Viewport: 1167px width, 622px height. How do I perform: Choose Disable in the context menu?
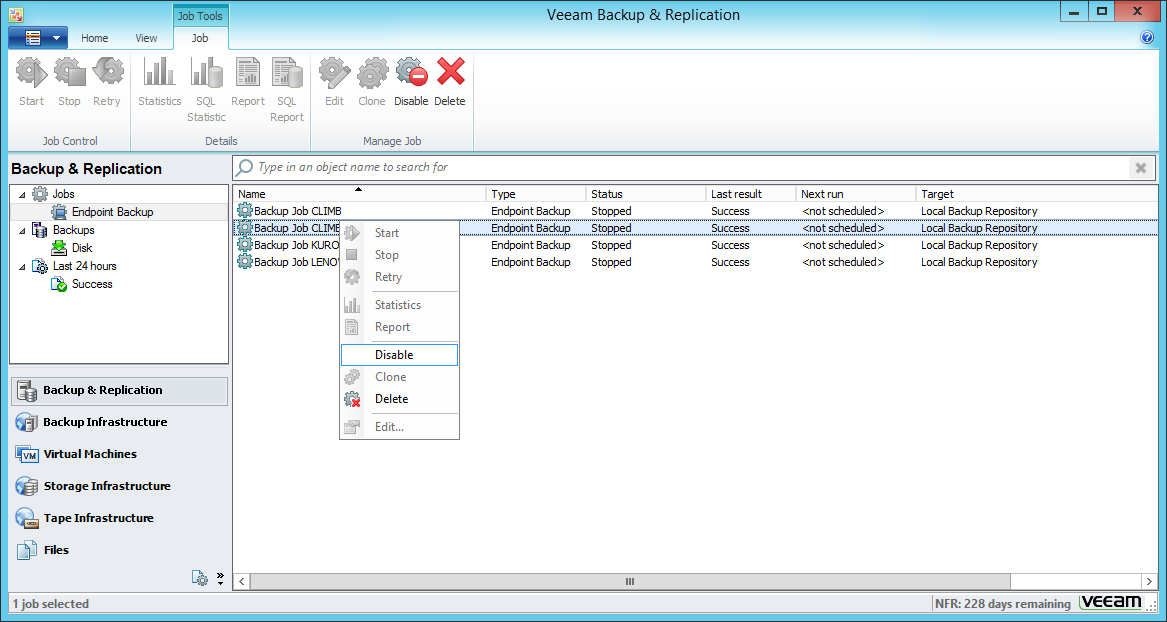pyautogui.click(x=394, y=355)
